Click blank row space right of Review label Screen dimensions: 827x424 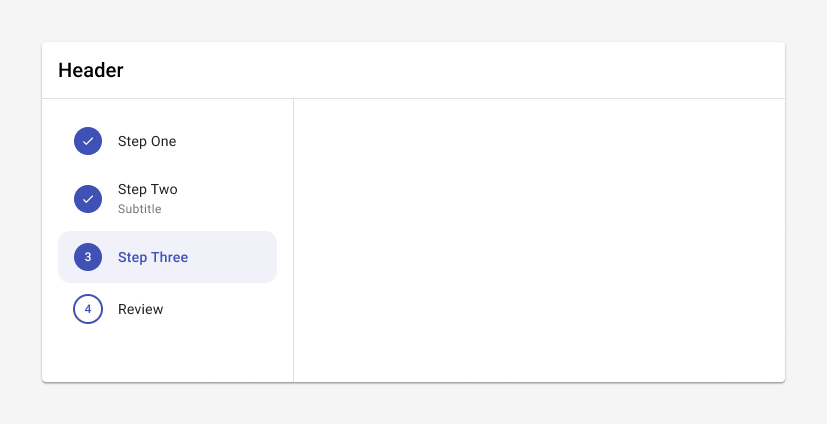point(220,309)
